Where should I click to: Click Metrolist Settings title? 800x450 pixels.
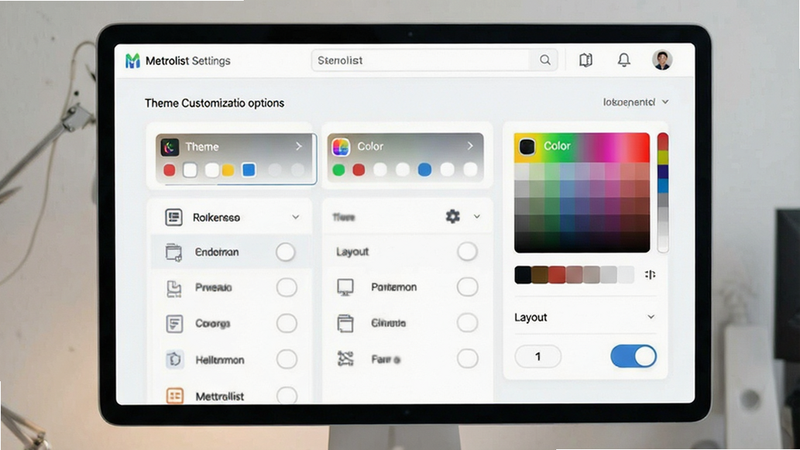tap(188, 61)
